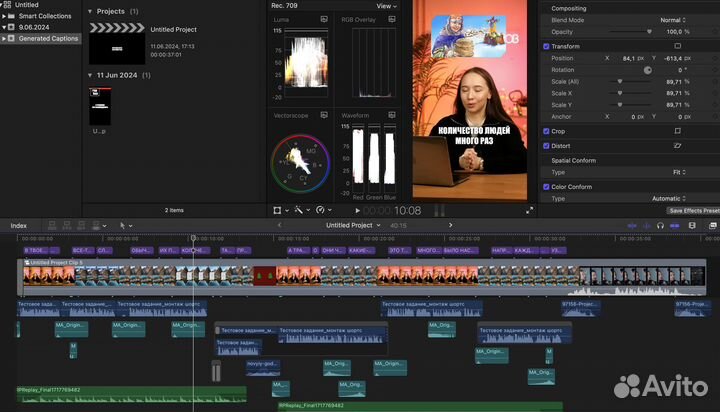Open the RGB Overlay scope settings icon
The height and width of the screenshot is (412, 720).
391,19
